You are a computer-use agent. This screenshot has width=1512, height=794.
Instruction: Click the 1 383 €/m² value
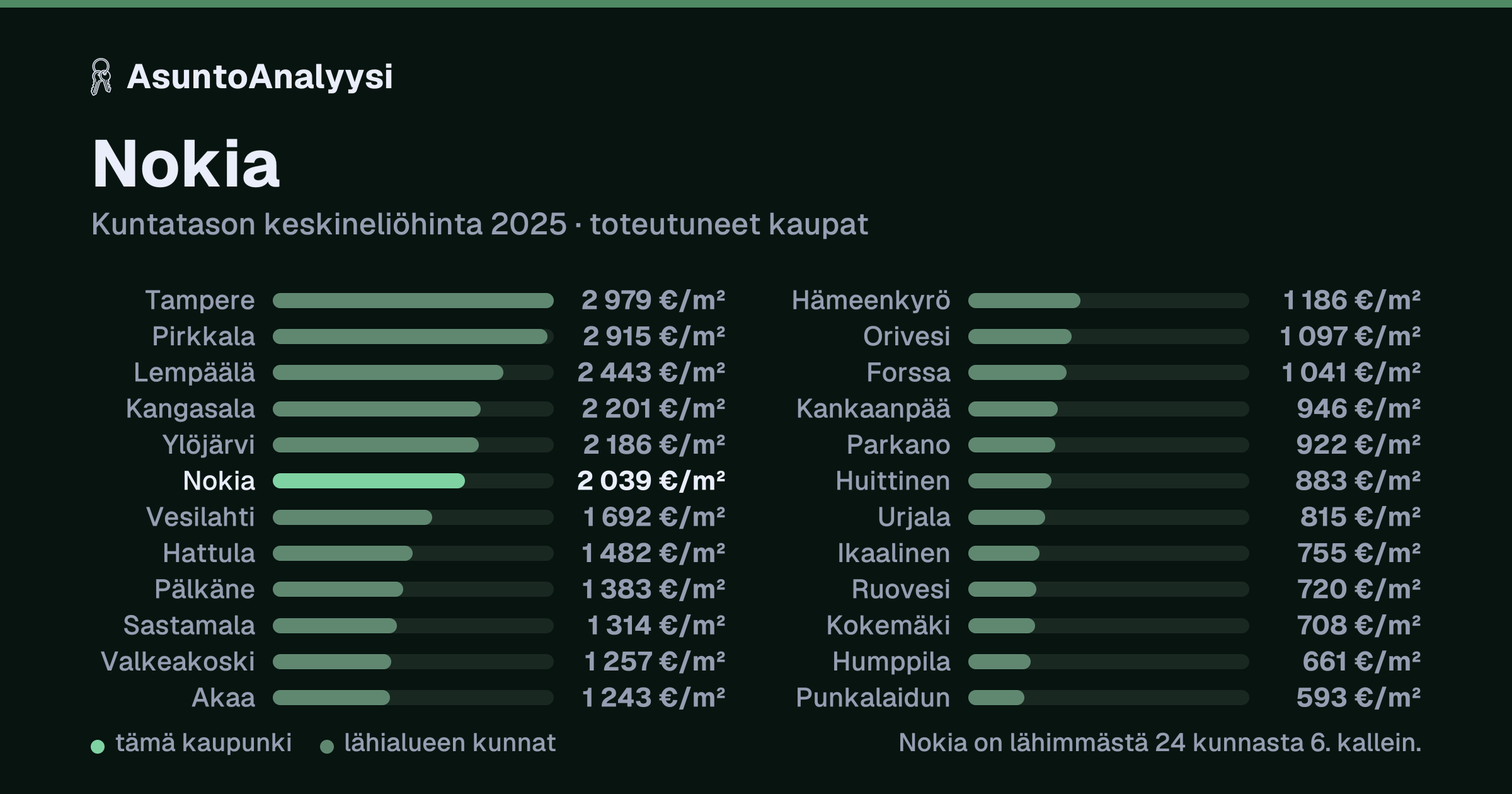[653, 589]
